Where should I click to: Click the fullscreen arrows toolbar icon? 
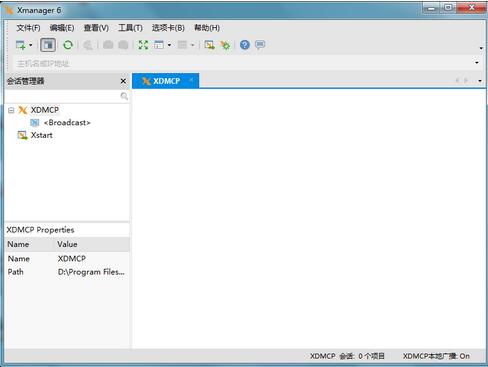coord(143,45)
